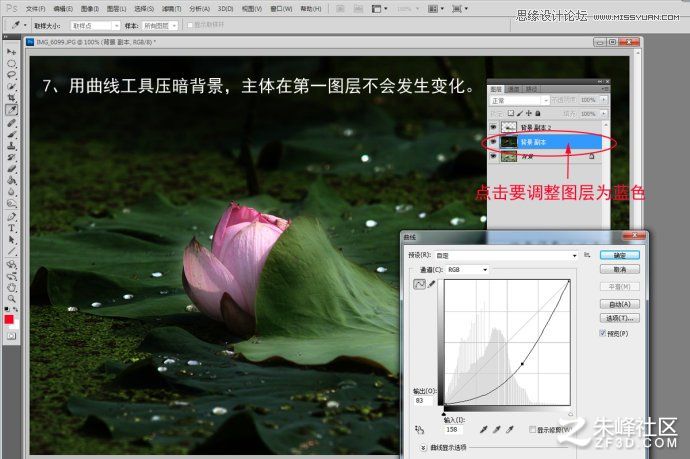Select the Eyedropper tool in toolbox
The width and height of the screenshot is (690, 459).
pyautogui.click(x=11, y=110)
